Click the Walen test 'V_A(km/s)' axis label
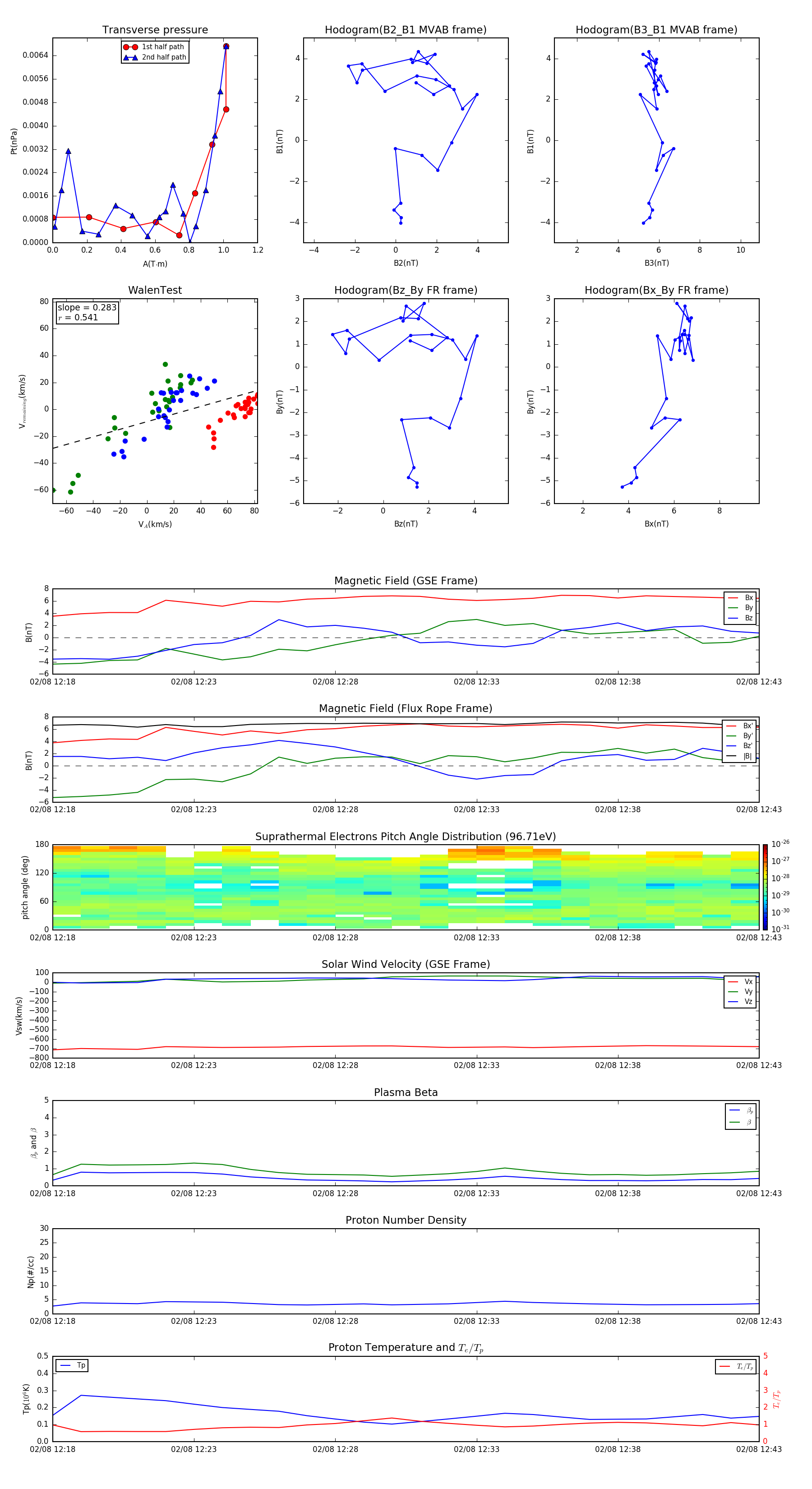 (155, 524)
